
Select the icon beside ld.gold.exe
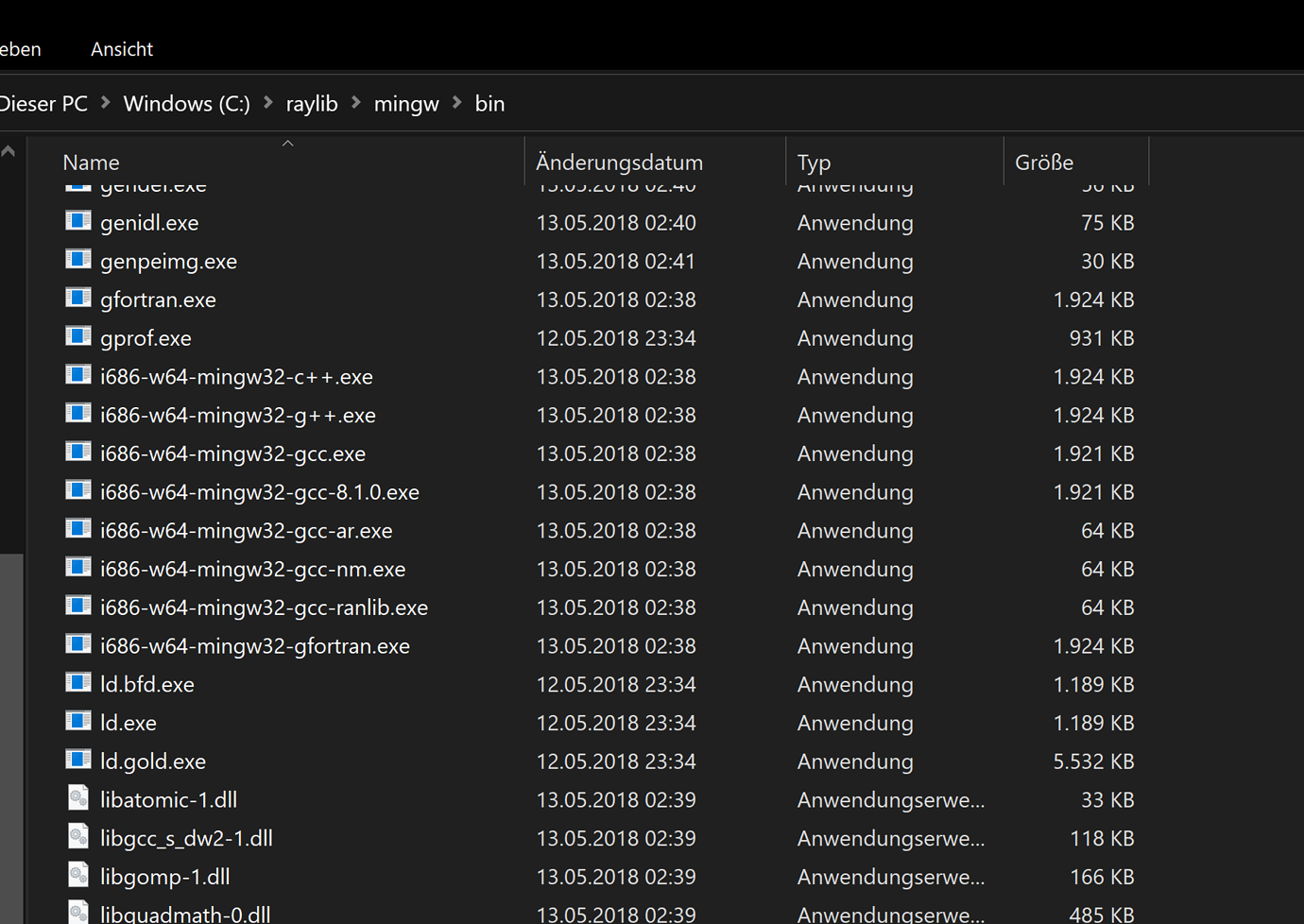coord(78,759)
